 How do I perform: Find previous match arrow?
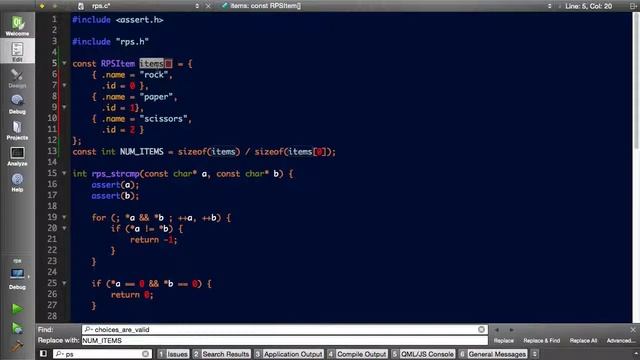[x=497, y=329]
